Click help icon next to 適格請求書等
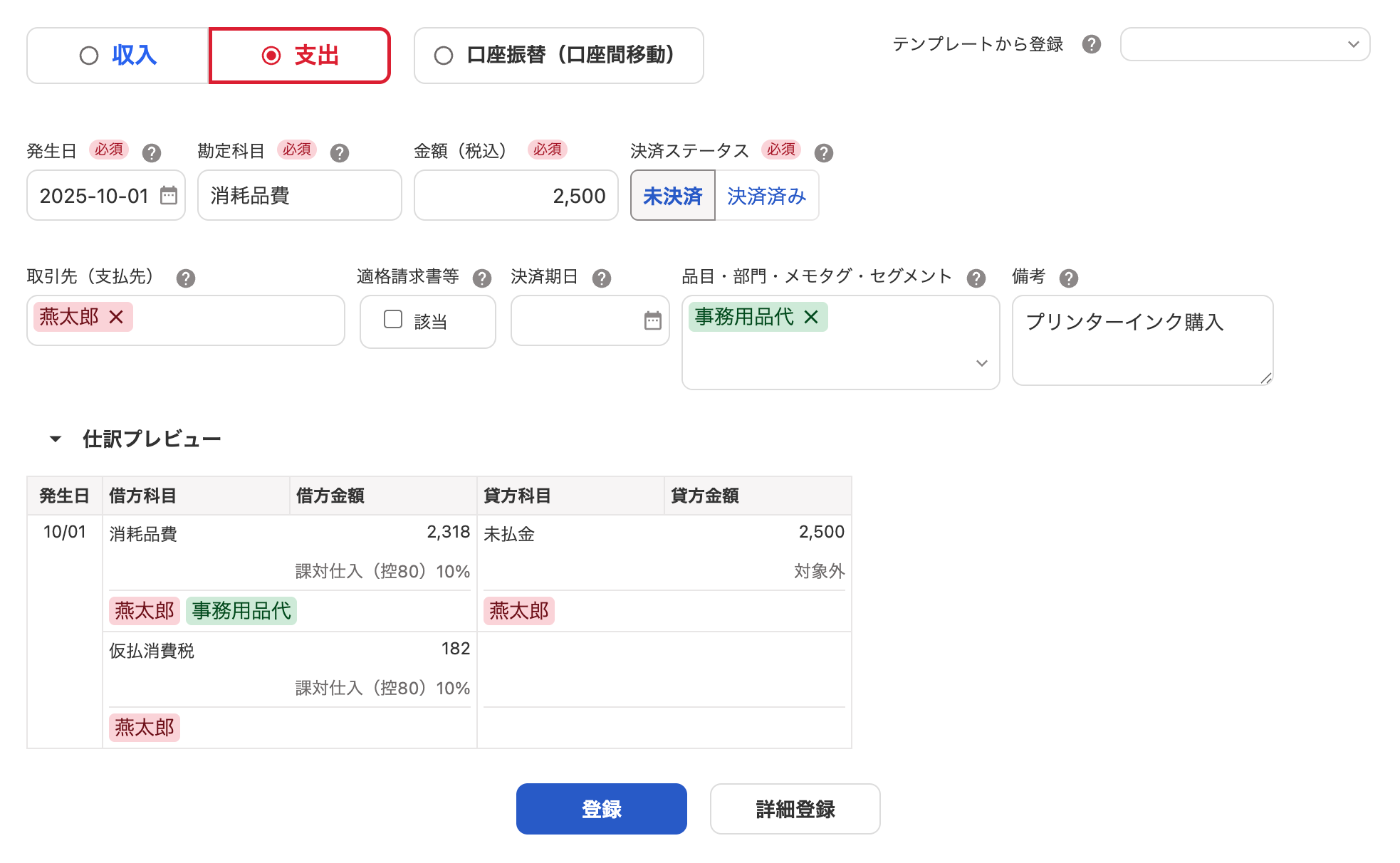The height and width of the screenshot is (863, 1400). [481, 278]
